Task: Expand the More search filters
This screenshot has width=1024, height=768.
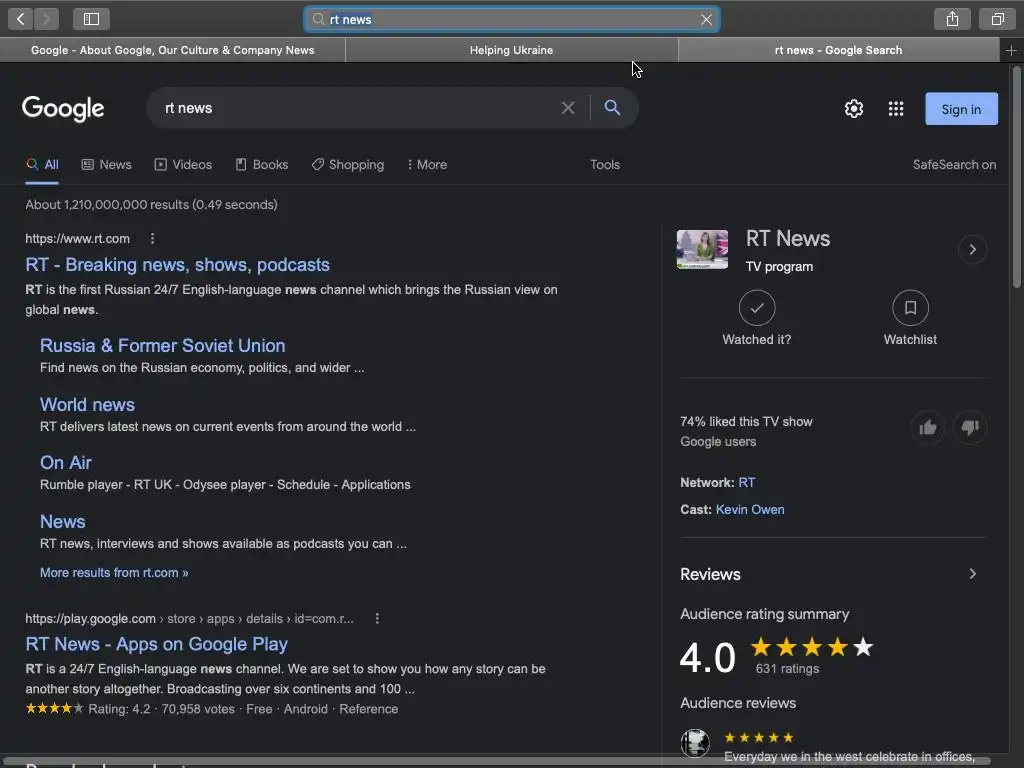Action: [x=427, y=165]
